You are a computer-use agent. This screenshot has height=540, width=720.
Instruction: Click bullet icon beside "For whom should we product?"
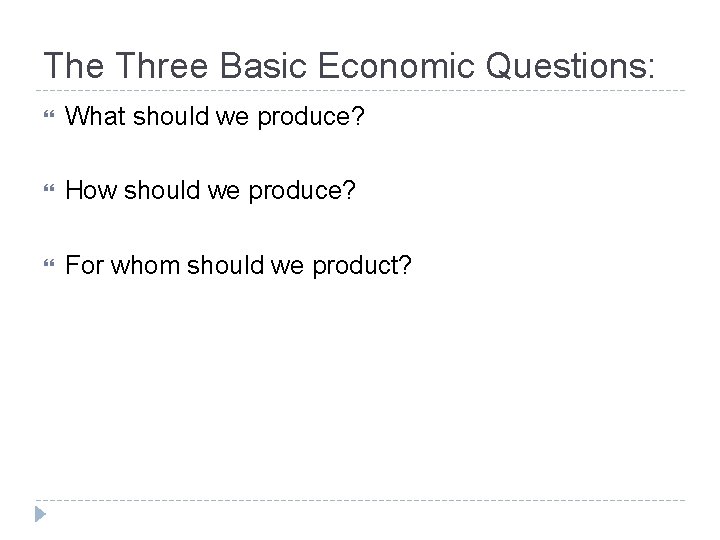tap(43, 265)
